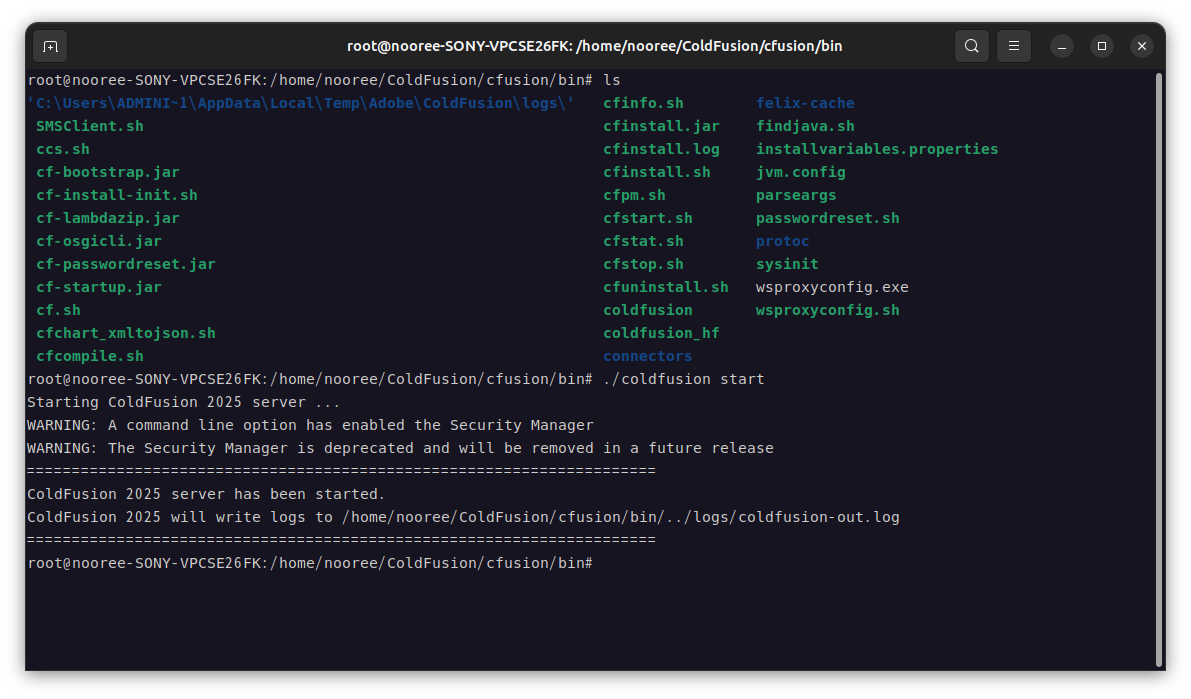Image resolution: width=1191 pixels, height=699 pixels.
Task: Click the findjava.sh entry
Action: coord(805,126)
